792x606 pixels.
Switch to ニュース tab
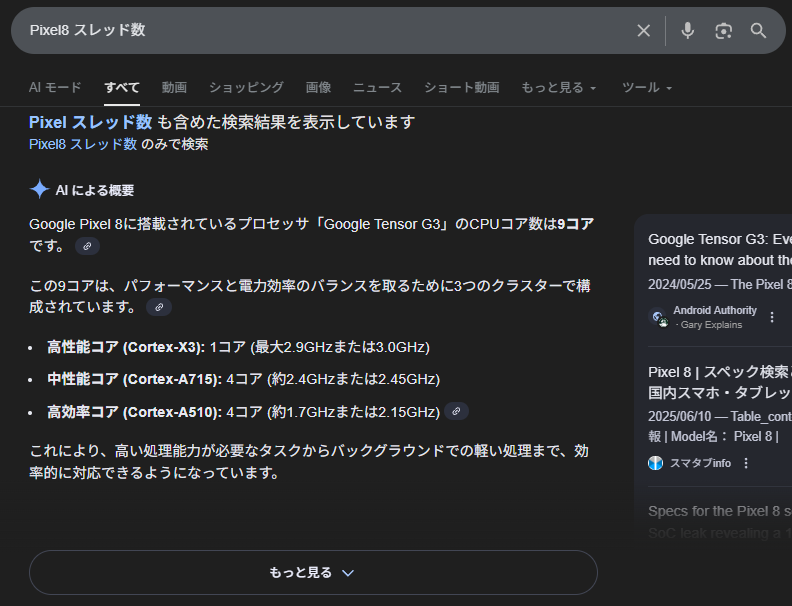377,87
